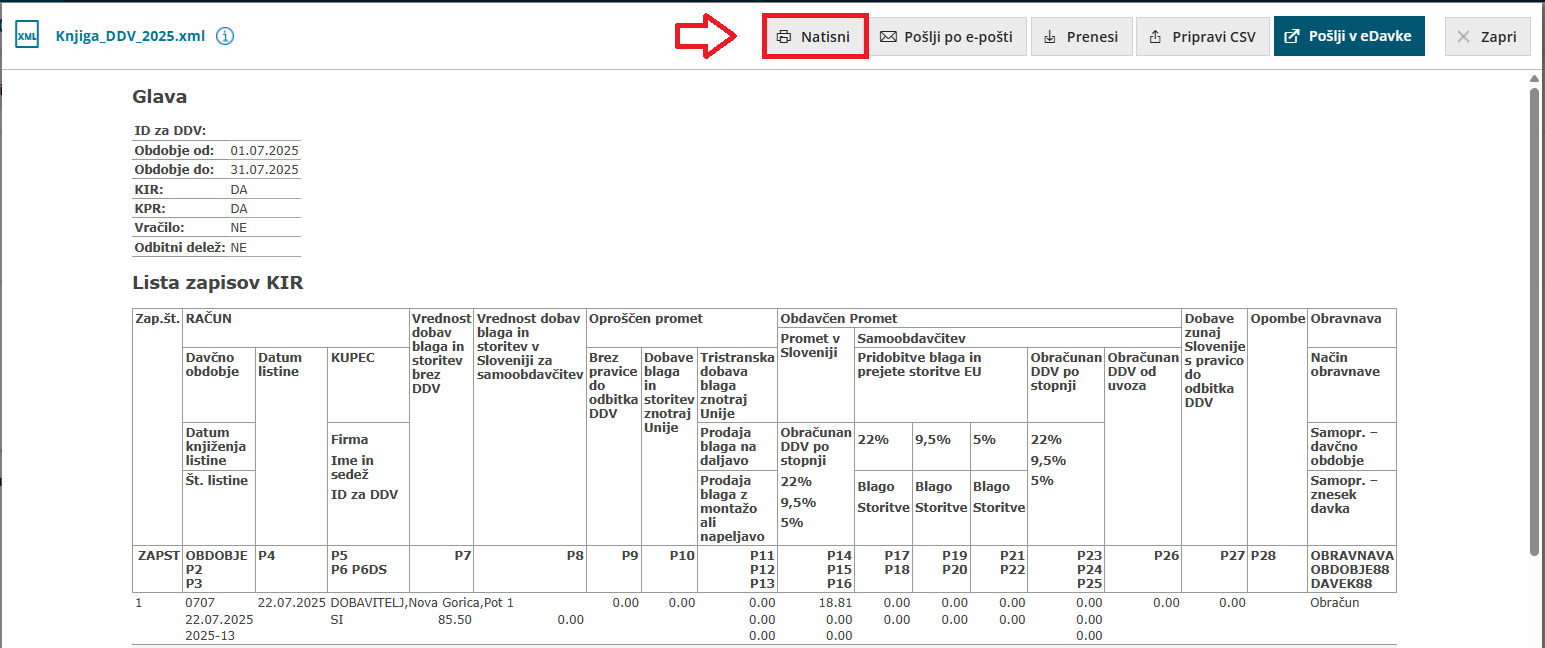Click the Obračun cell in row 1
Screen dimensions: 1545x648
tap(1335, 603)
